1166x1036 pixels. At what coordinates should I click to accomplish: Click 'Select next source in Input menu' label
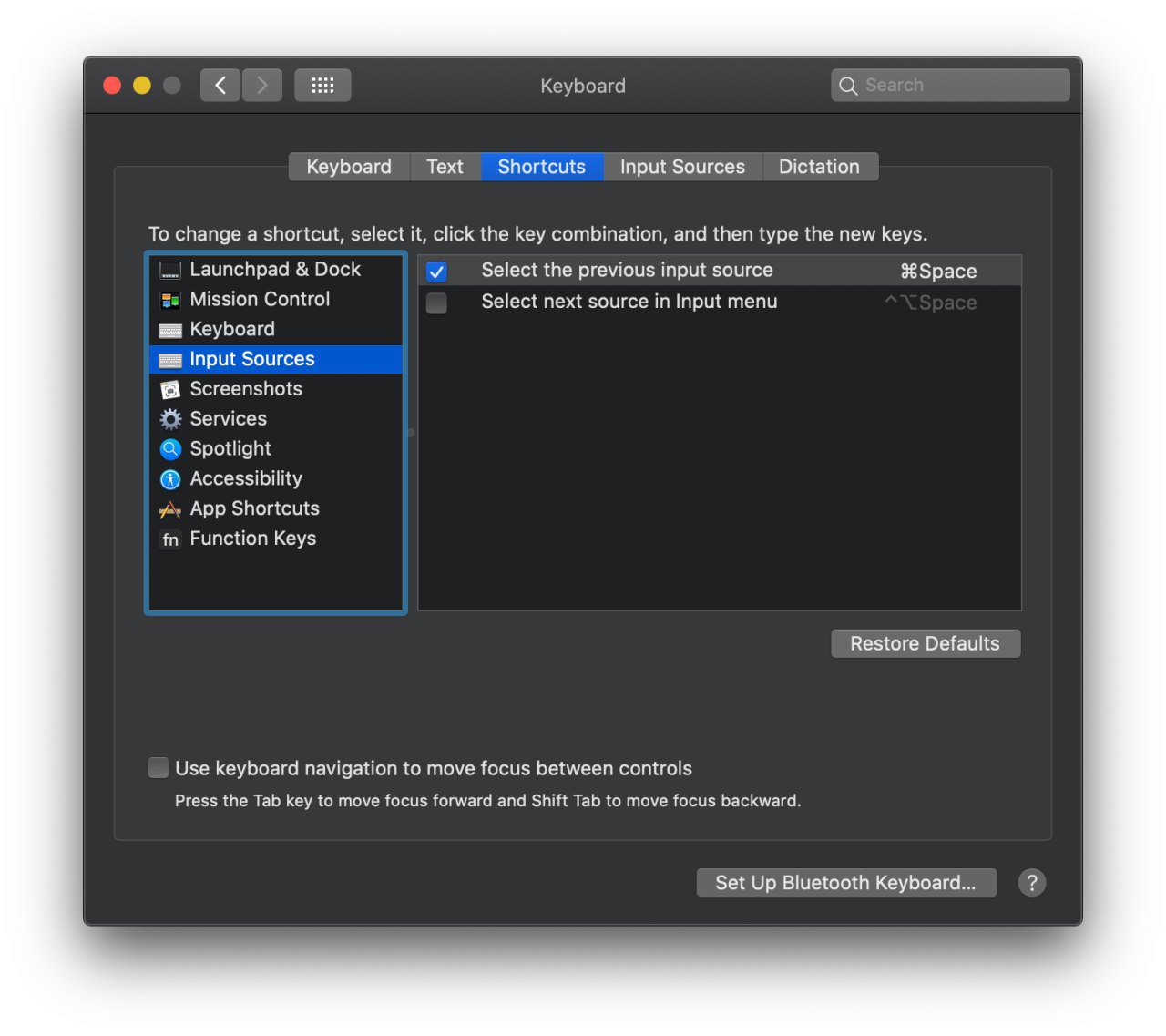tap(629, 302)
